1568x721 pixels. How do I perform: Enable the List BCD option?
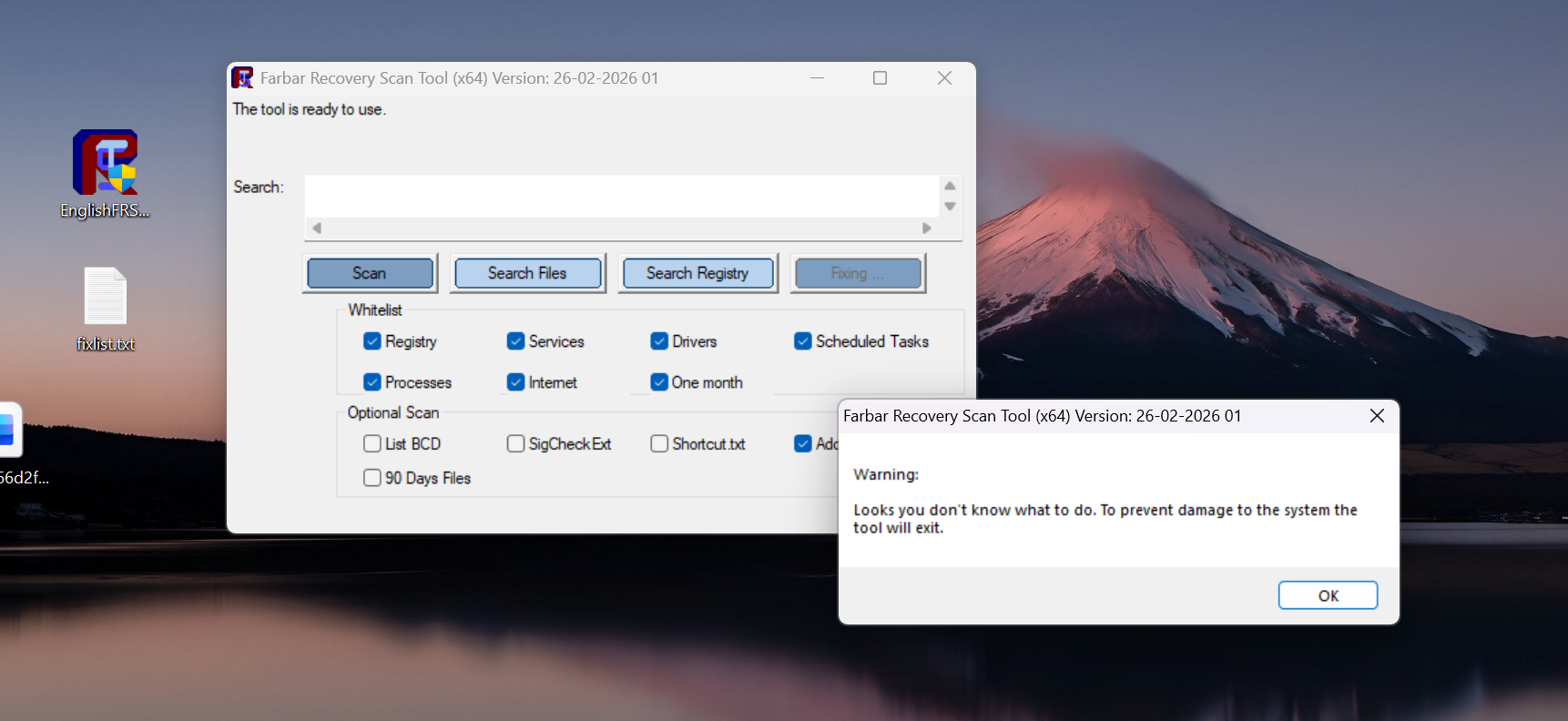click(x=372, y=443)
